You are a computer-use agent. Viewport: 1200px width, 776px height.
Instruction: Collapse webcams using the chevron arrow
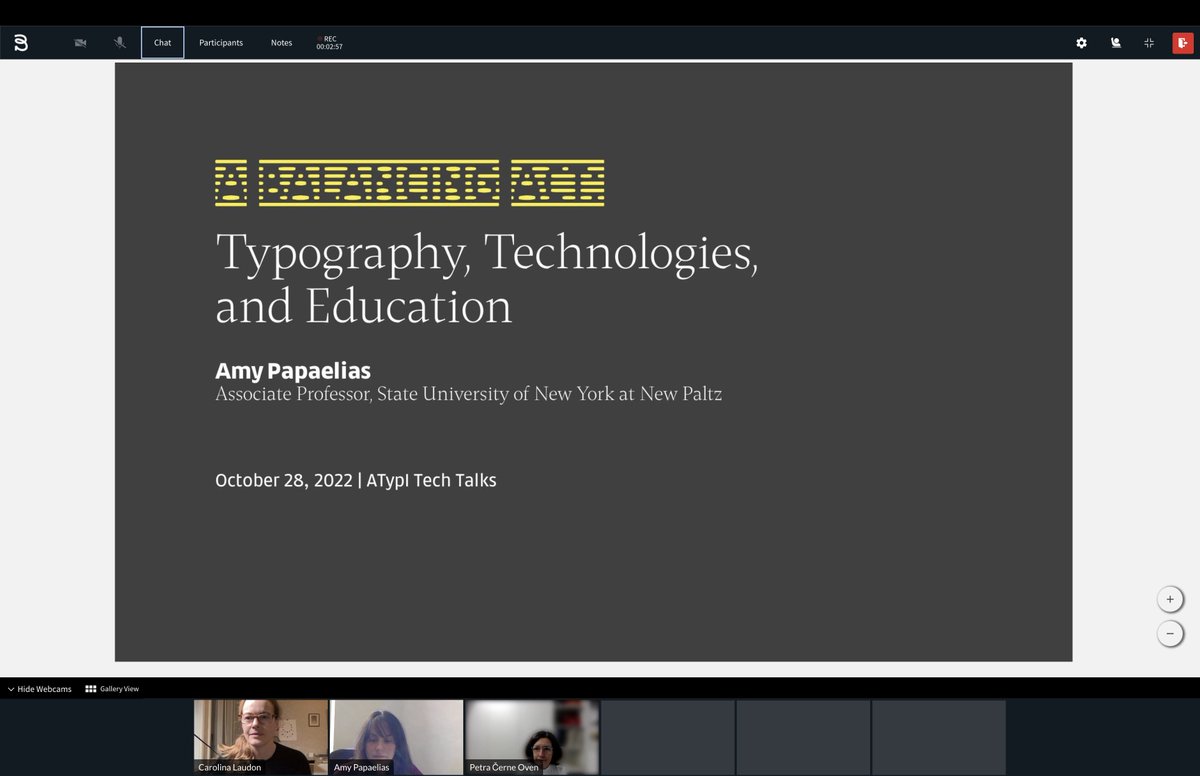tap(10, 689)
